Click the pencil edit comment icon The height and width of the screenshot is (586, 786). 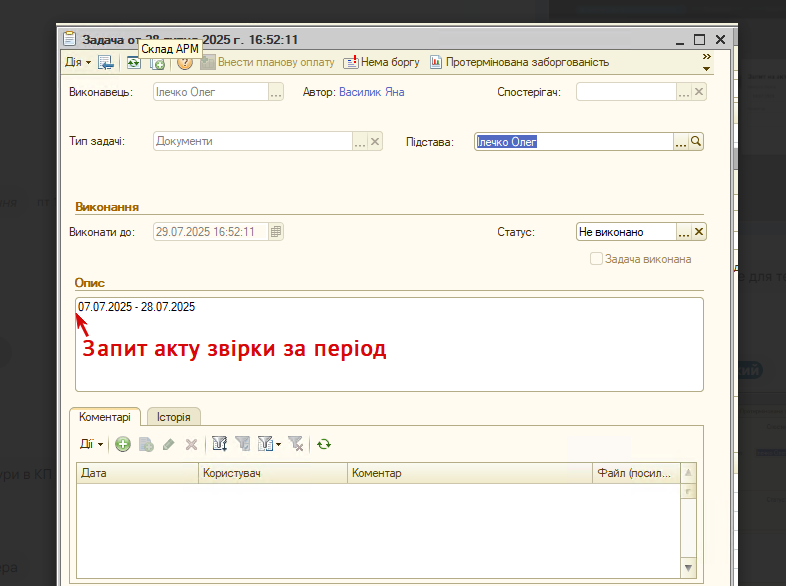(x=168, y=444)
